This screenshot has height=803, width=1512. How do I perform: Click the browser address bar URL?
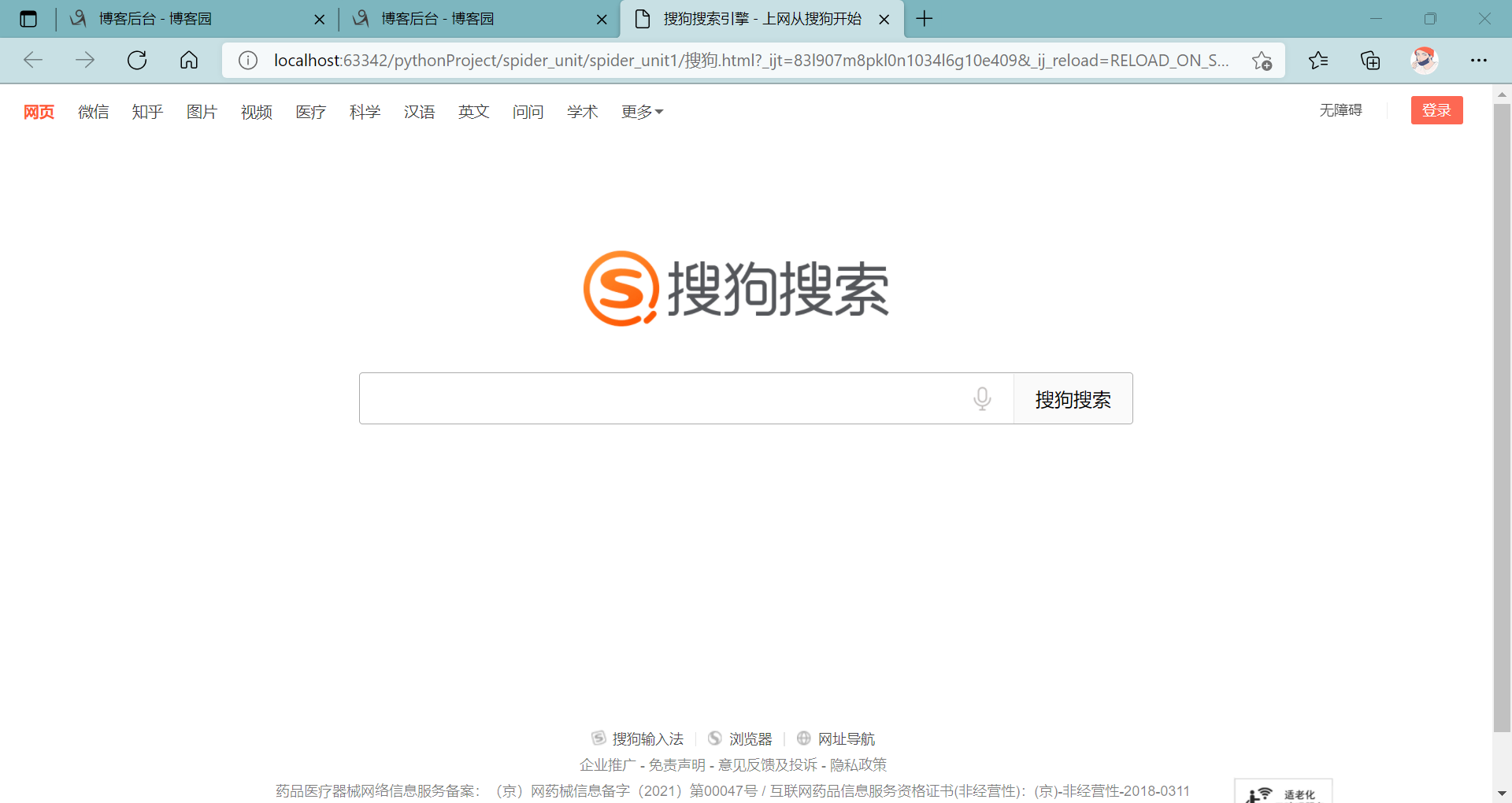(x=750, y=61)
